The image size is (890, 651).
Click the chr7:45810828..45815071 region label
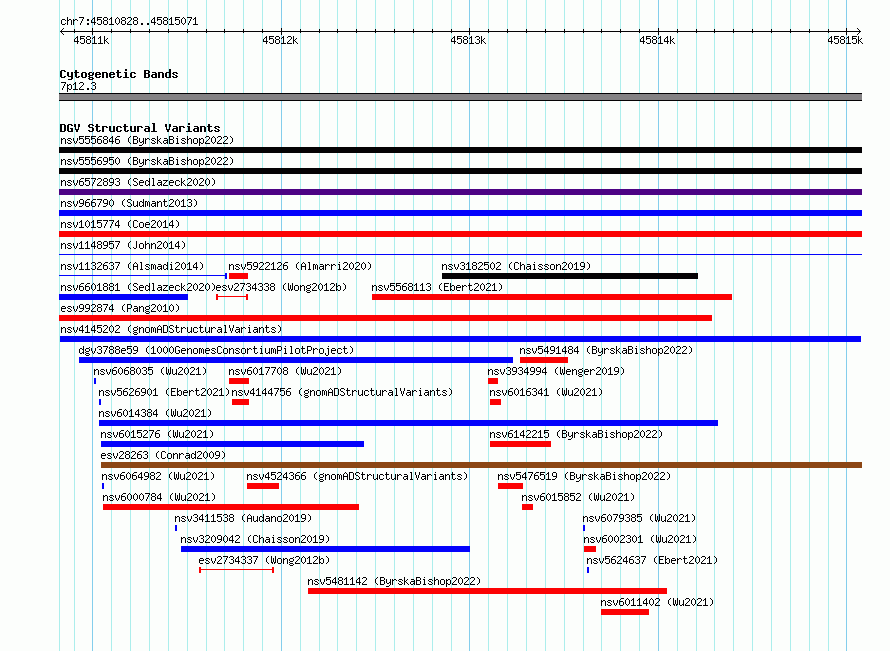tap(129, 21)
